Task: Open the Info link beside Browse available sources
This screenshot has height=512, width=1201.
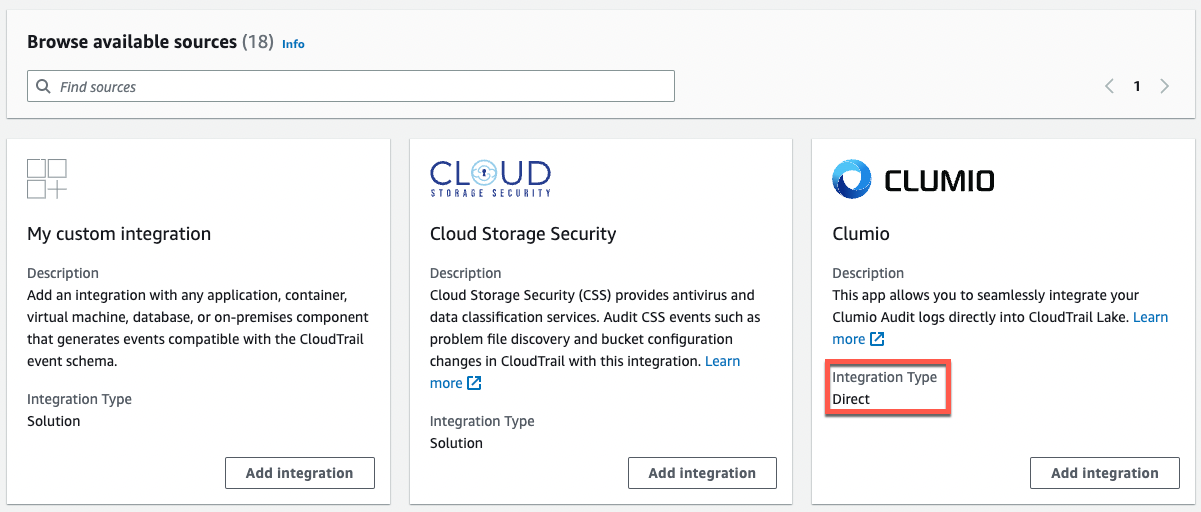Action: coord(293,44)
